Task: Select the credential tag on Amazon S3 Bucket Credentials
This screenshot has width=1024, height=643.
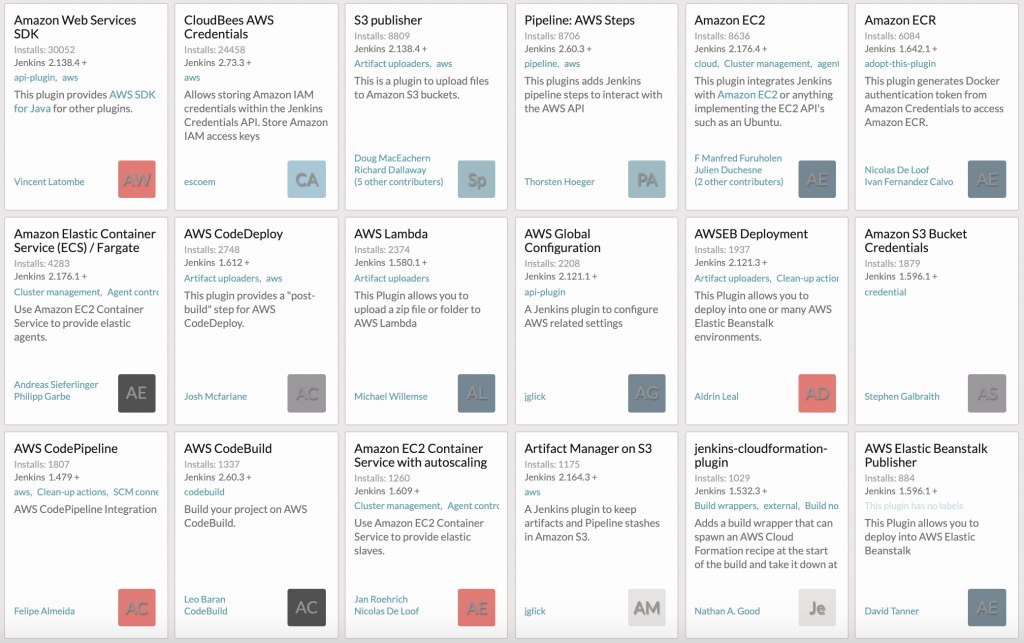Action: [x=885, y=292]
